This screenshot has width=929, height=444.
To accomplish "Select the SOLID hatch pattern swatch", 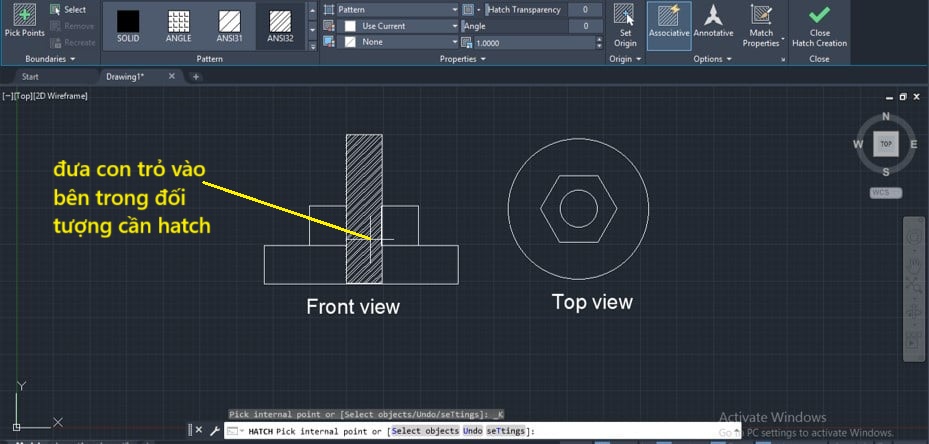I will pyautogui.click(x=128, y=26).
